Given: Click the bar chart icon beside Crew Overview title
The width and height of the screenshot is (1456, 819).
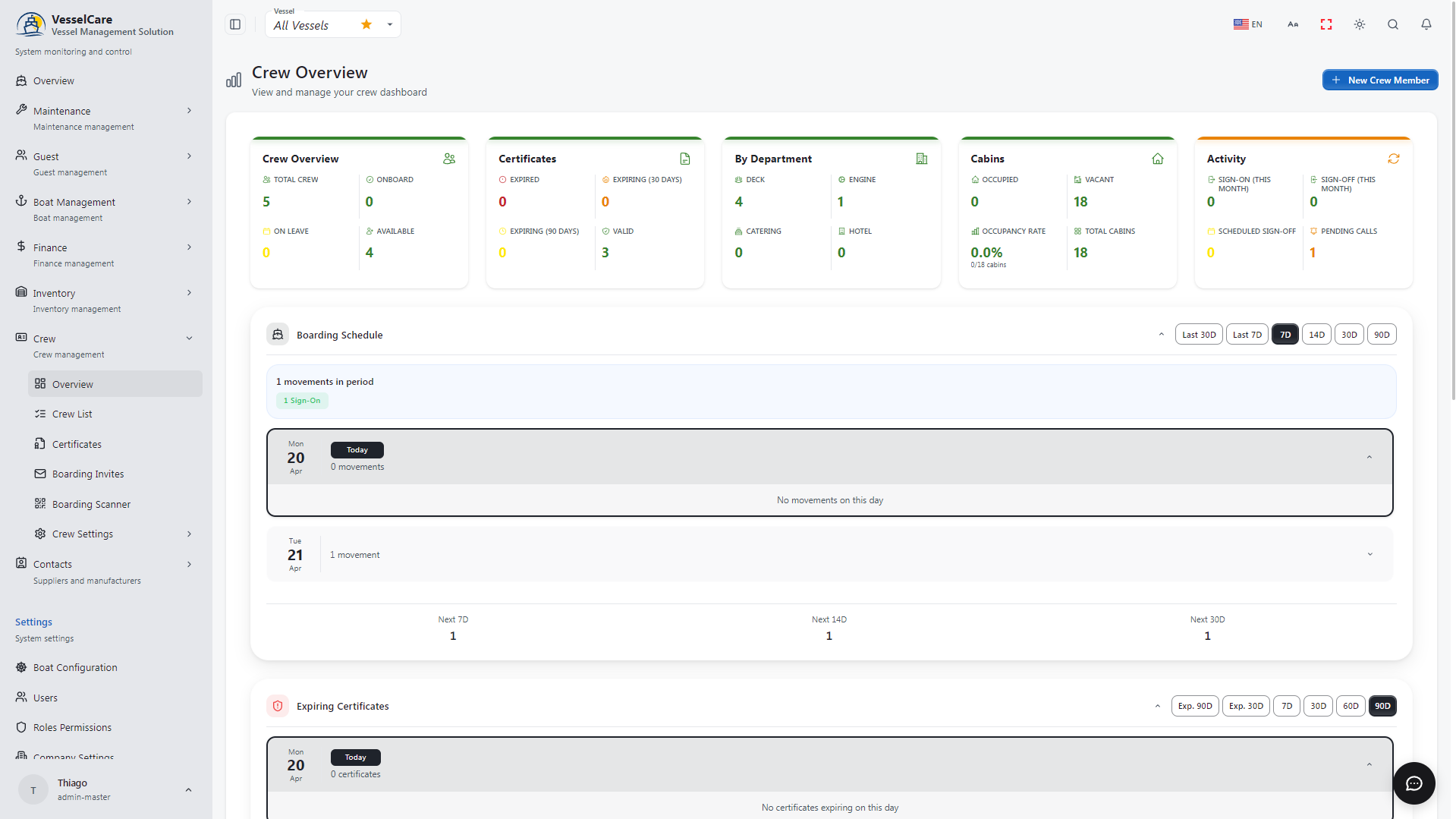Looking at the screenshot, I should [234, 80].
